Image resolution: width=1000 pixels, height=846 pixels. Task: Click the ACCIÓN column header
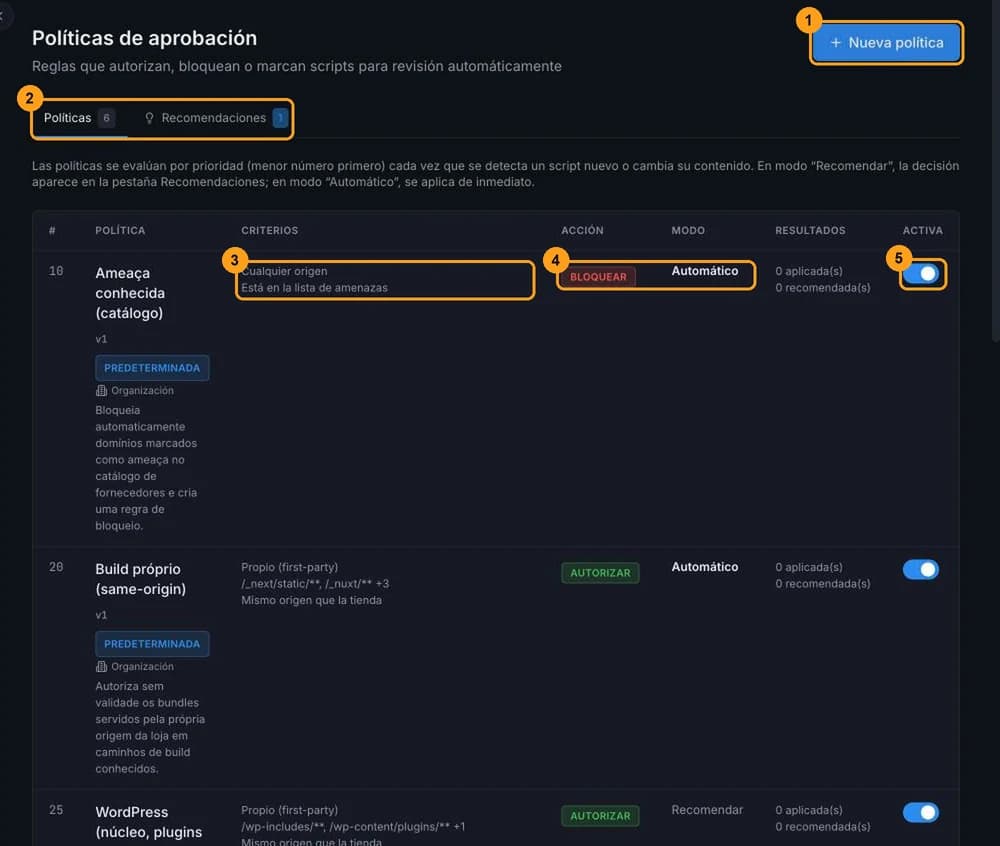582,230
